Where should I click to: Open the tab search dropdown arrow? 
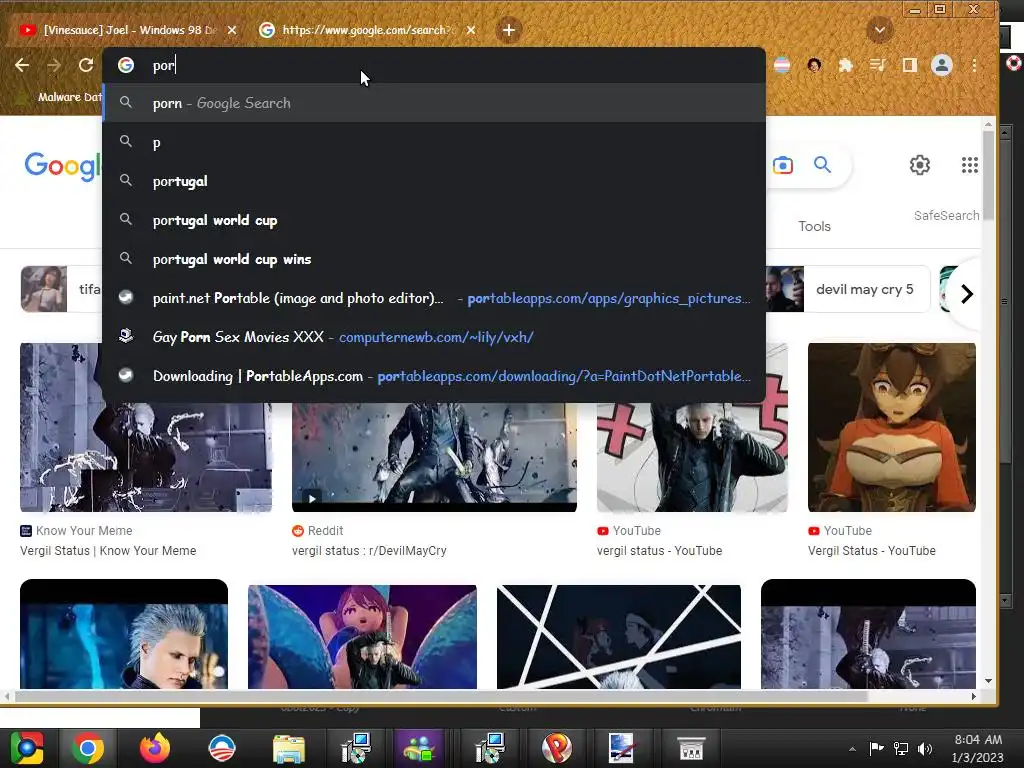pos(880,30)
